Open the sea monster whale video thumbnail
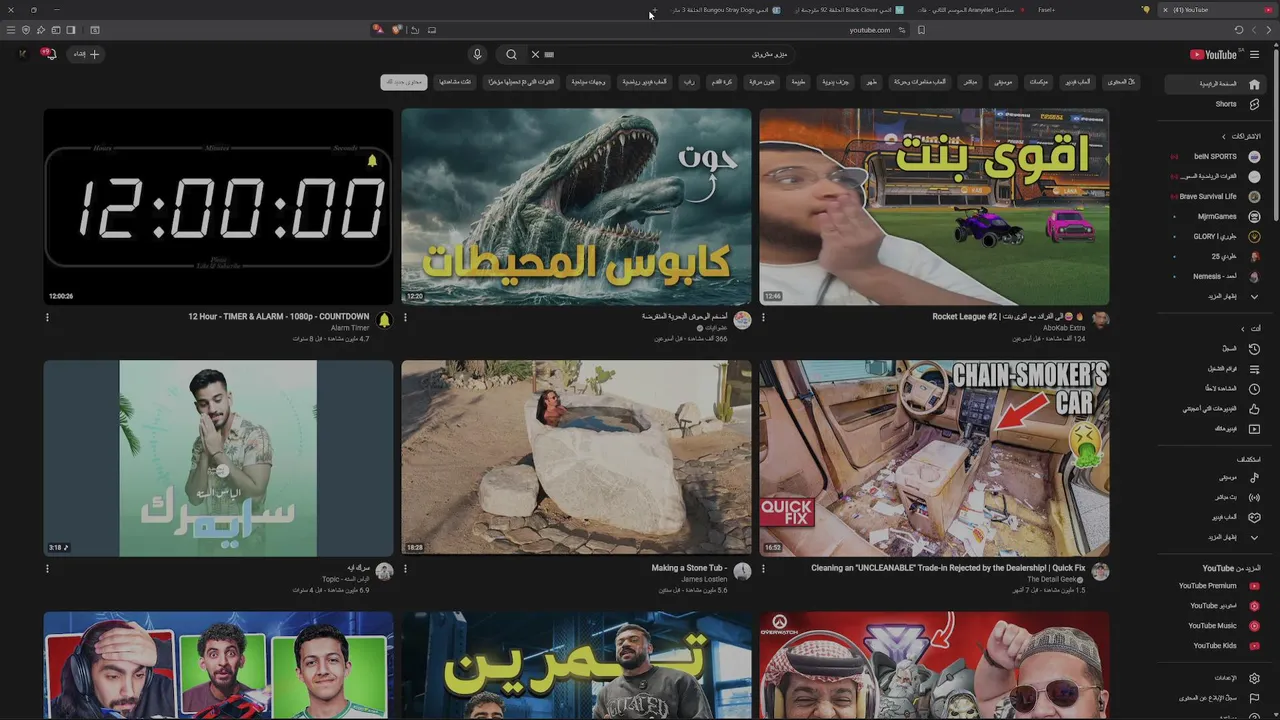 point(576,206)
